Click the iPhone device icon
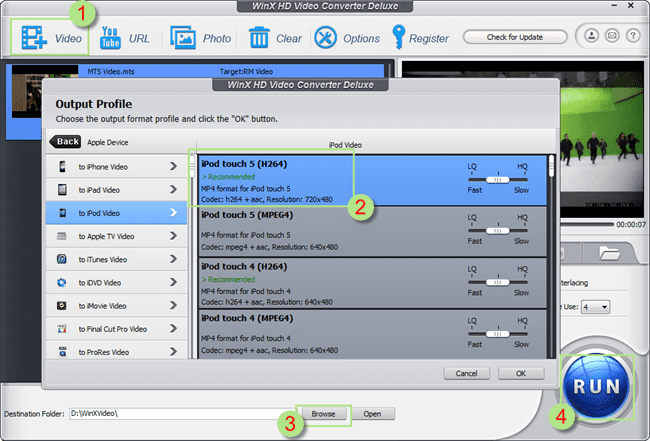This screenshot has width=650, height=441. (x=62, y=167)
